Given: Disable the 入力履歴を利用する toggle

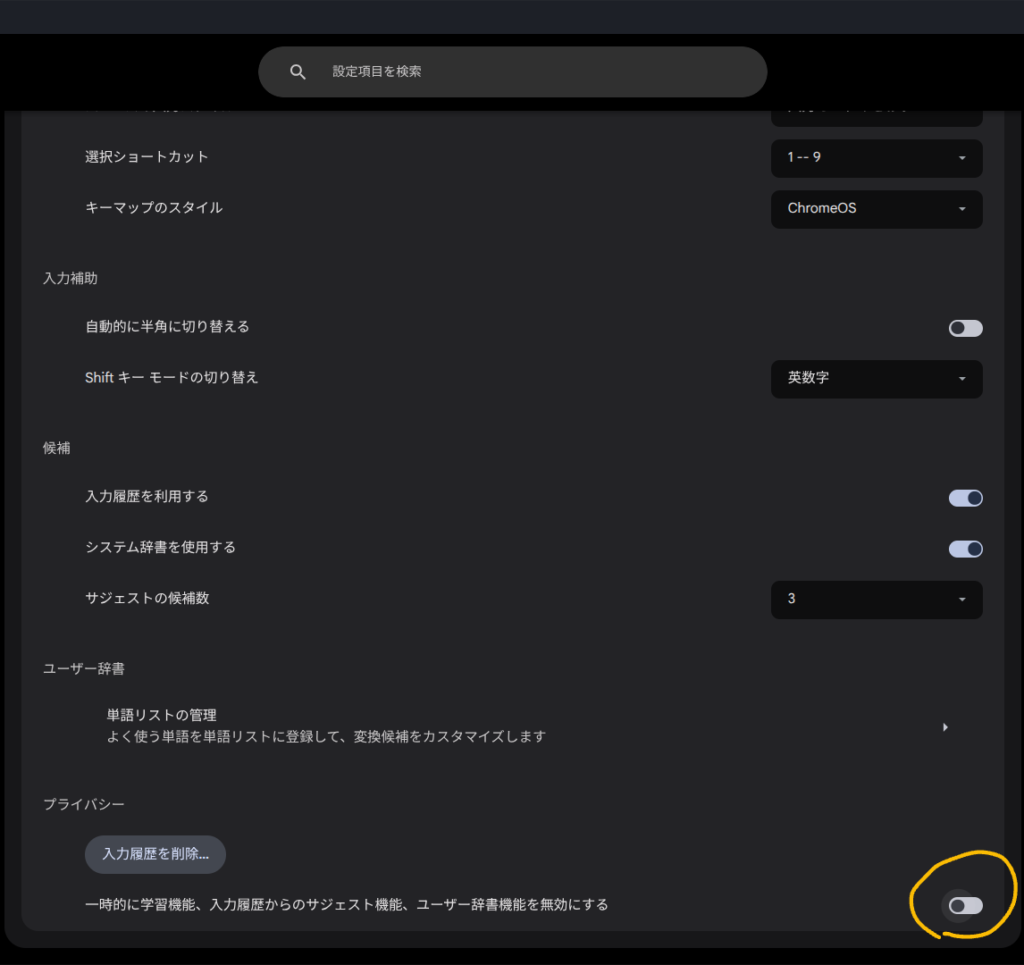Looking at the screenshot, I should point(965,498).
